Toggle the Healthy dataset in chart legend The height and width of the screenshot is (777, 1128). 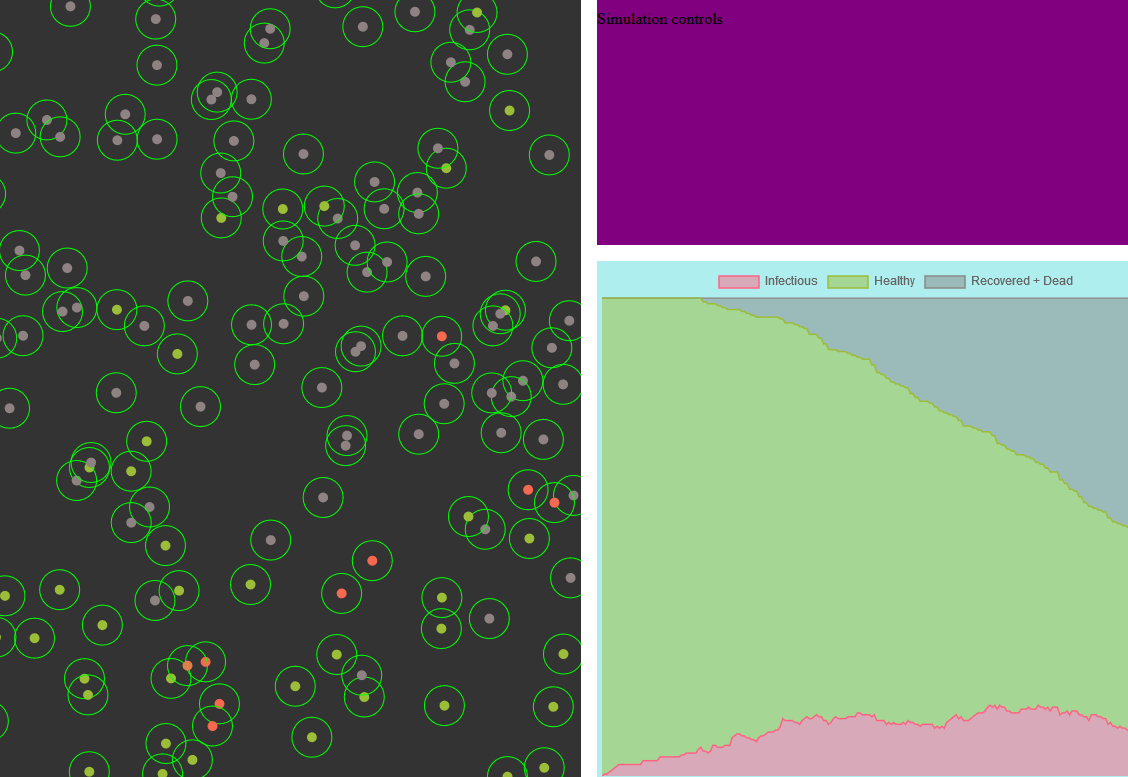click(871, 281)
